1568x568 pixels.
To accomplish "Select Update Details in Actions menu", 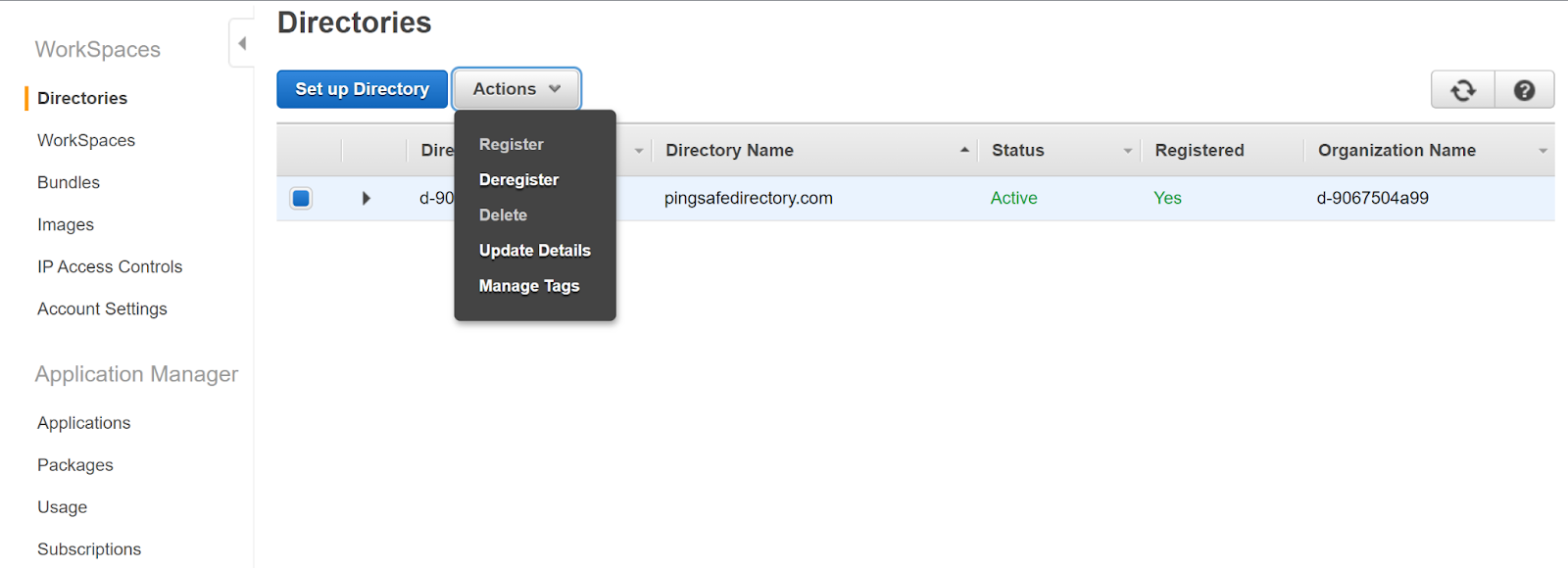I will pos(534,251).
